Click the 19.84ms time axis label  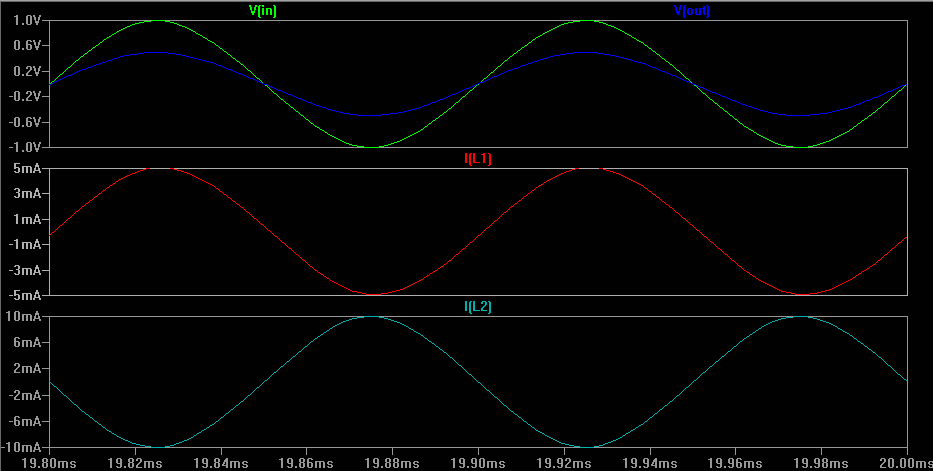pyautogui.click(x=221, y=463)
